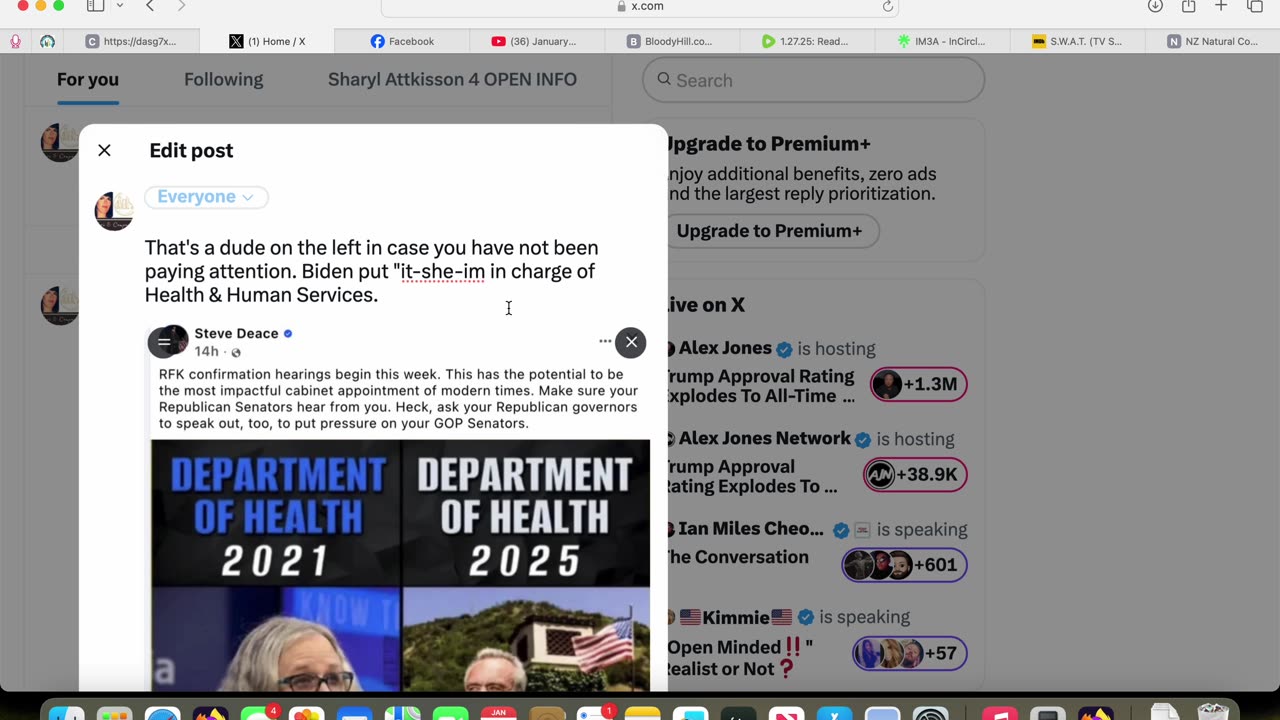Image resolution: width=1280 pixels, height=720 pixels.
Task: Click Alex Jones's verified checkmark badge
Action: (x=784, y=349)
